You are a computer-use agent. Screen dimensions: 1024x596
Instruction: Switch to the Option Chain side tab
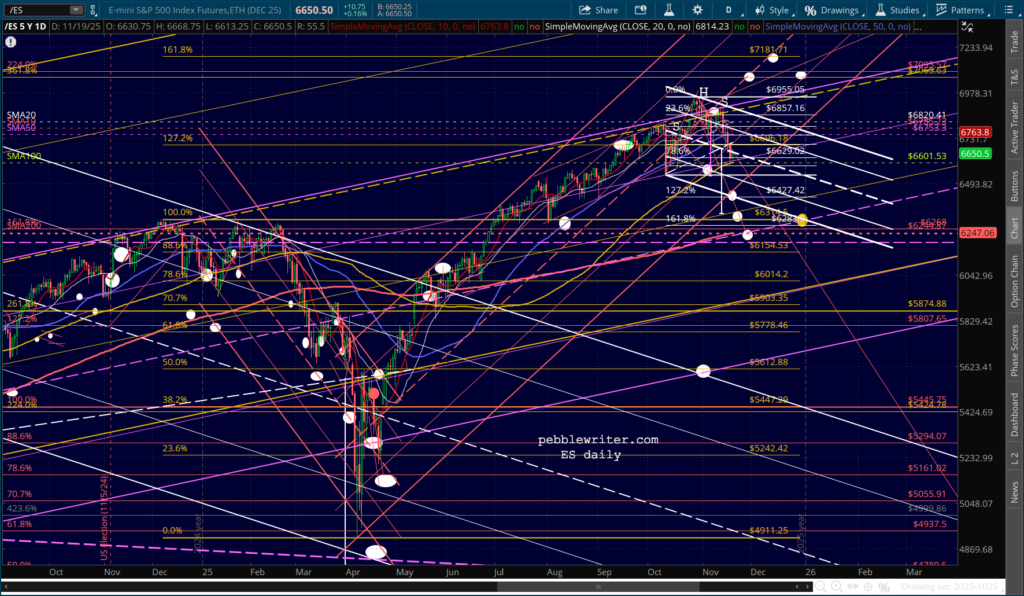pyautogui.click(x=1014, y=281)
